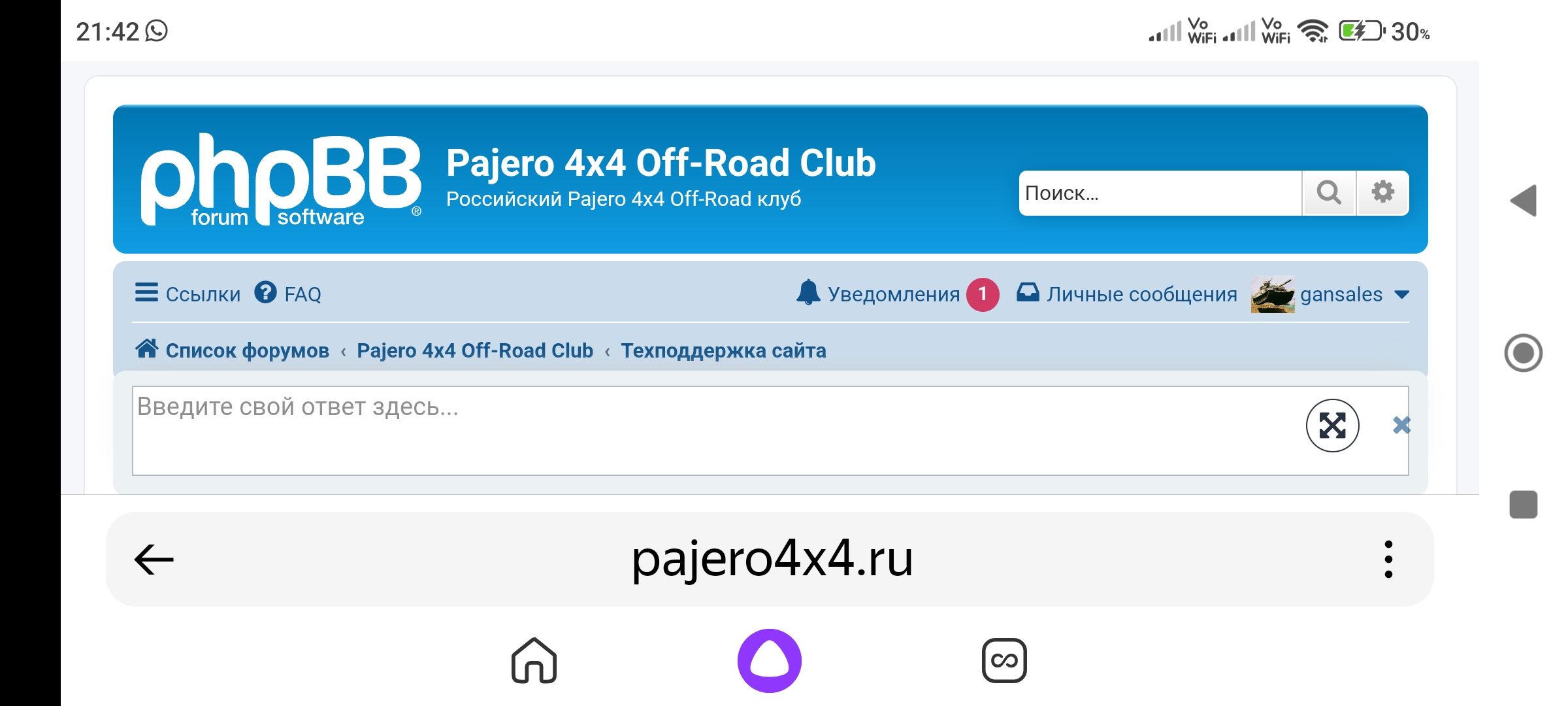Click the notifications bell icon

808,293
